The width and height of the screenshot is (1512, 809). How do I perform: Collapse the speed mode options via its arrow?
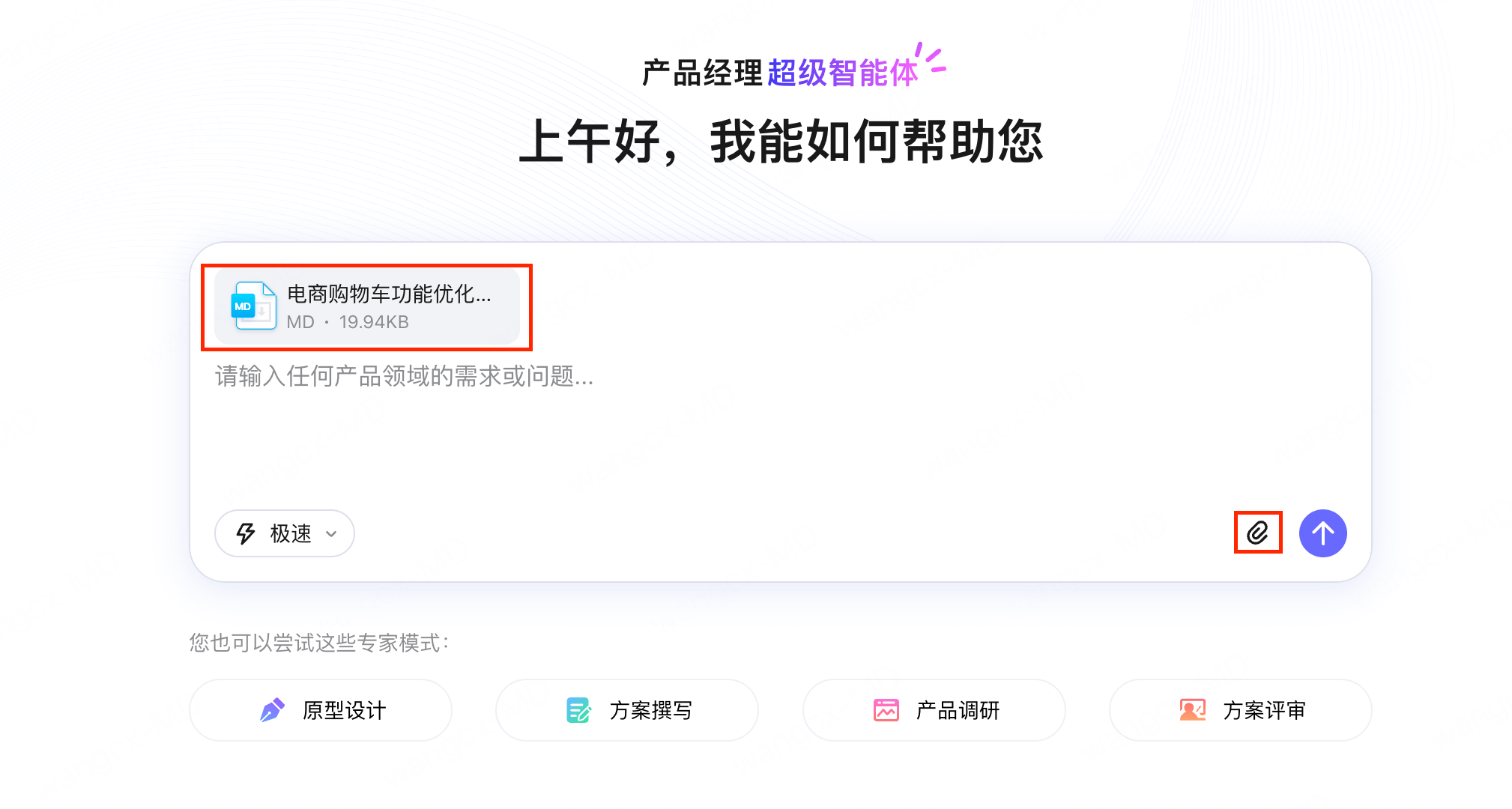331,533
